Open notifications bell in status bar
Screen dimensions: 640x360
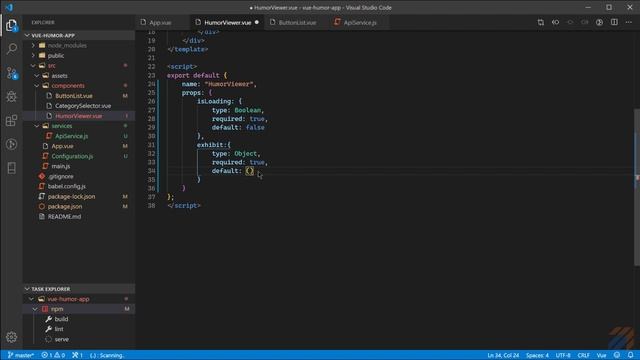coord(631,355)
